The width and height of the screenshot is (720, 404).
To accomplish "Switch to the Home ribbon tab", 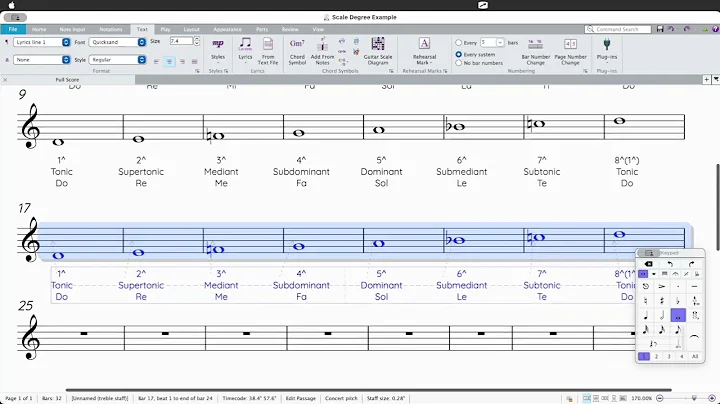I will click(39, 29).
